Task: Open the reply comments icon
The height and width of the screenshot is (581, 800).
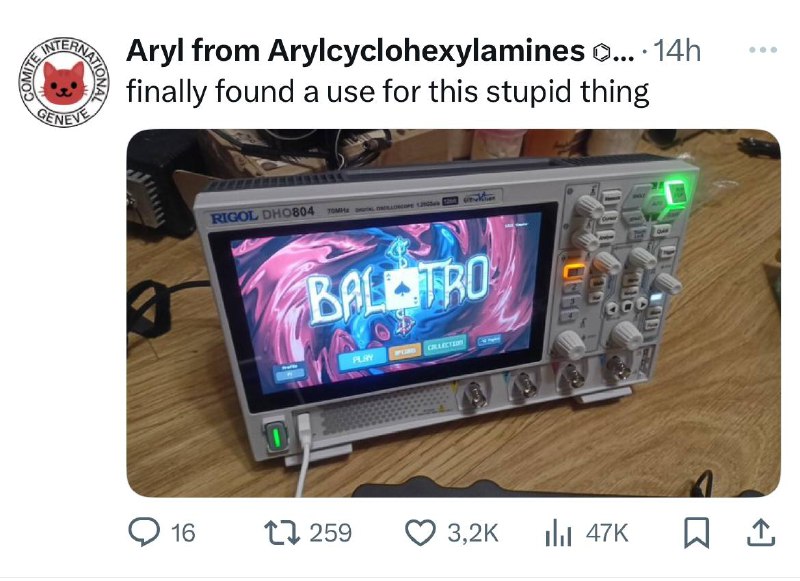Action: point(141,532)
